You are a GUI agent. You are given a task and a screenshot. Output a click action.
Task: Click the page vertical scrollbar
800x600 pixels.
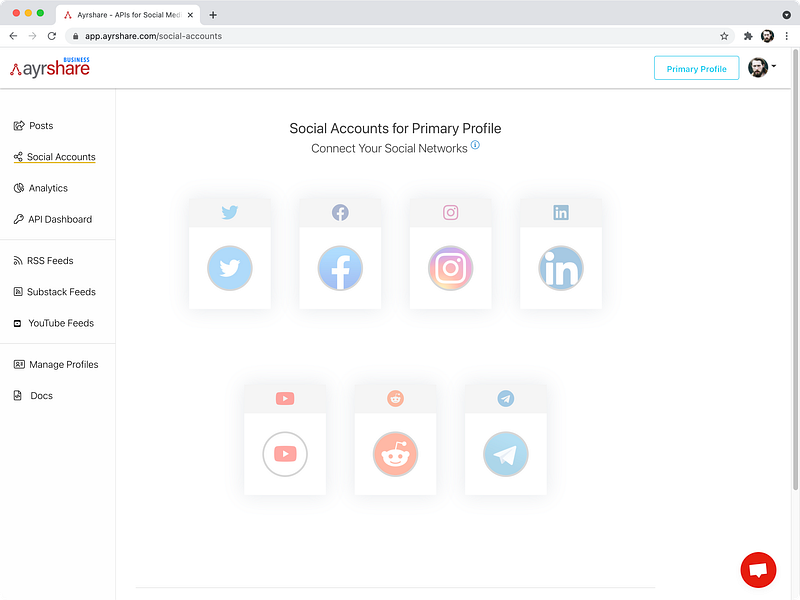(x=795, y=270)
